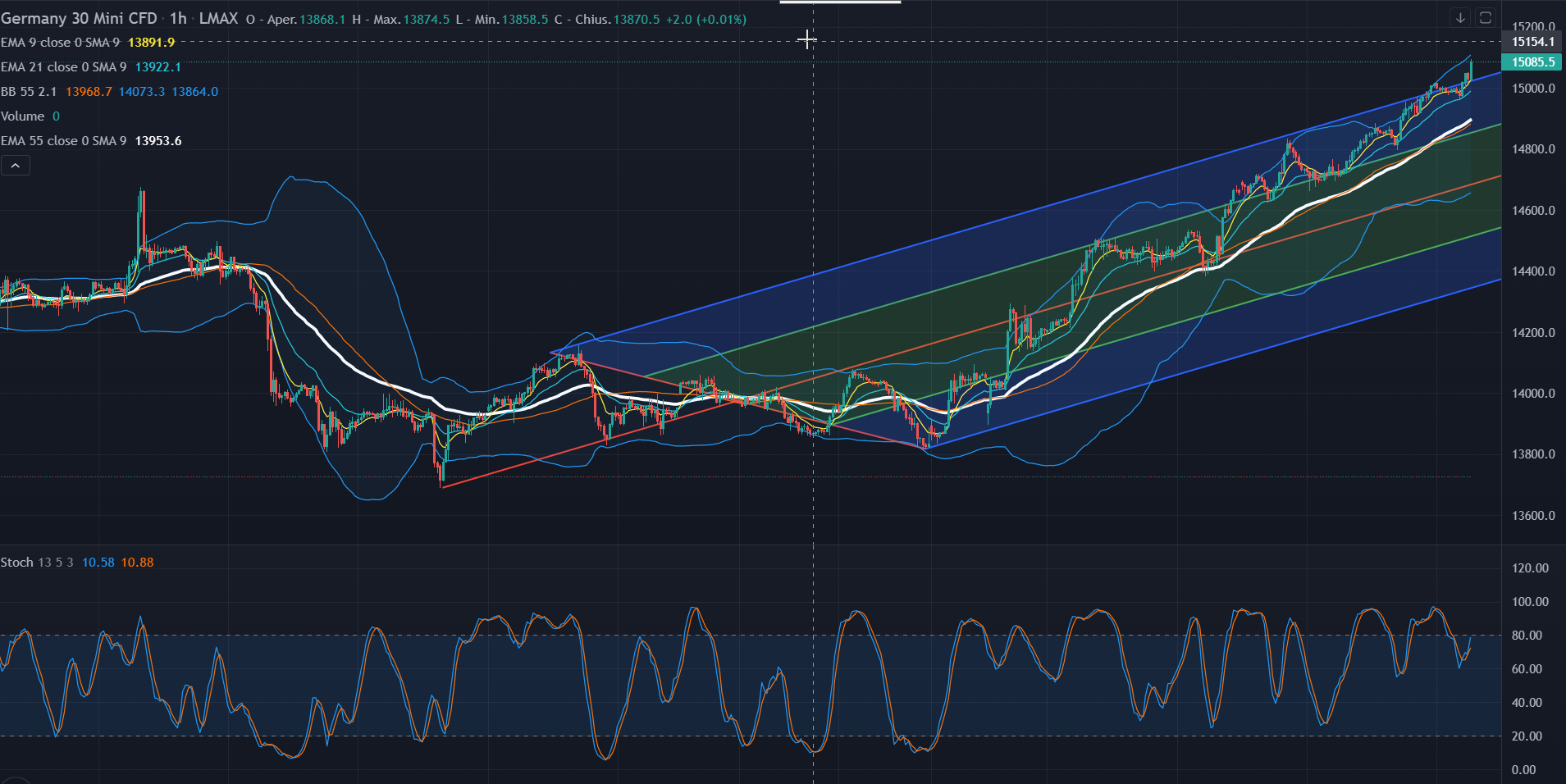1566x784 pixels.
Task: Select the Stoch 13 5 3 indicator legend
Action: coord(37,563)
